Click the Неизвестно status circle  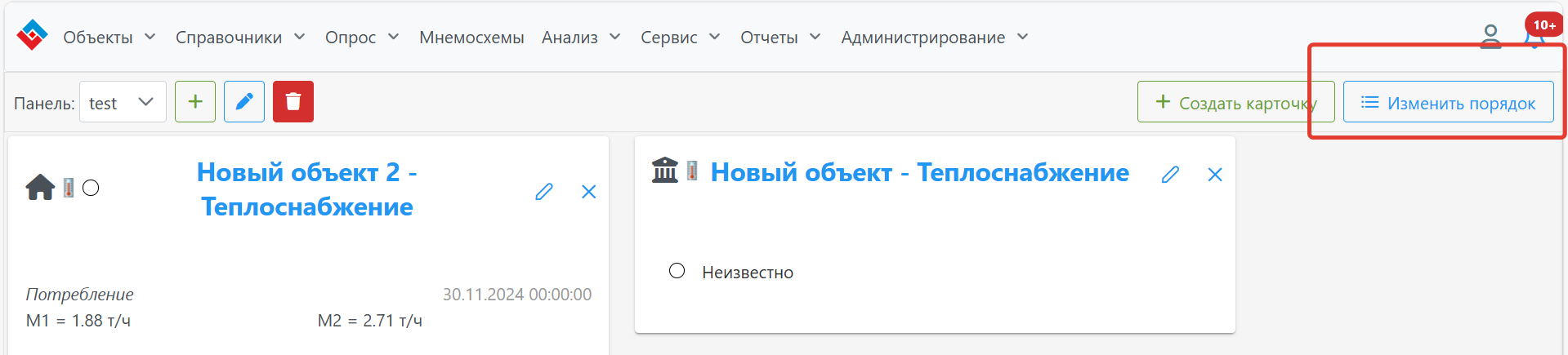coord(677,271)
